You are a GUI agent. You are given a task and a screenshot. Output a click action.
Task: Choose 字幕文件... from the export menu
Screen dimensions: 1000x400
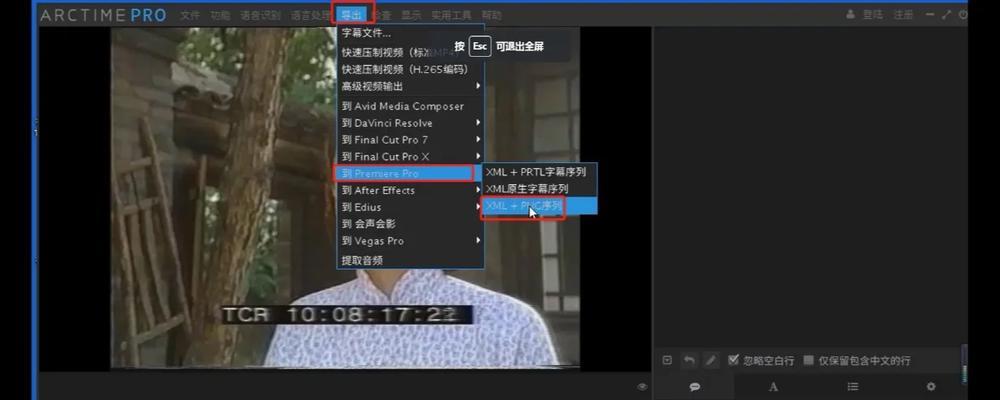[410, 33]
